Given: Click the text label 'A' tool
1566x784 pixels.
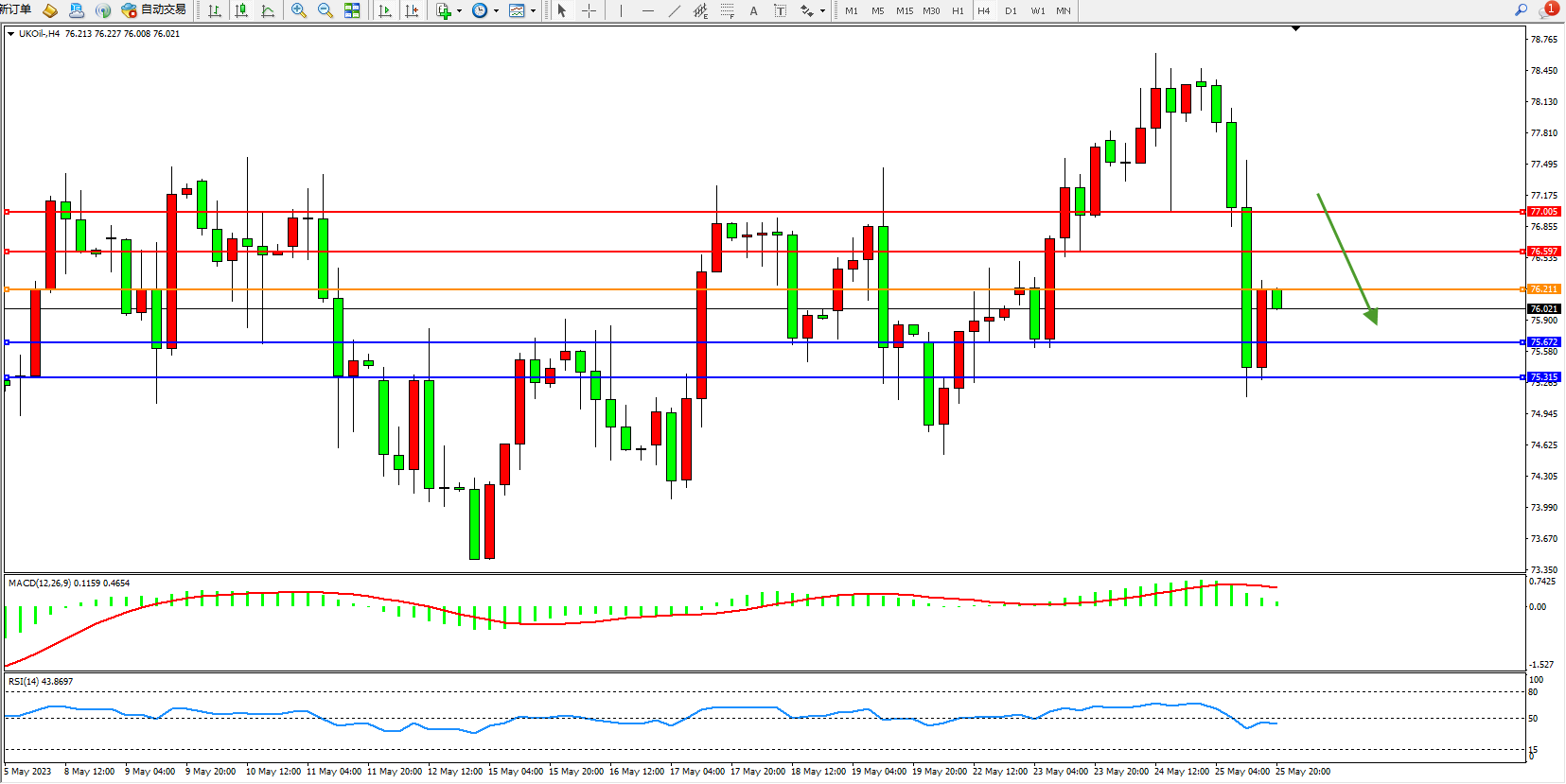Looking at the screenshot, I should click(753, 10).
